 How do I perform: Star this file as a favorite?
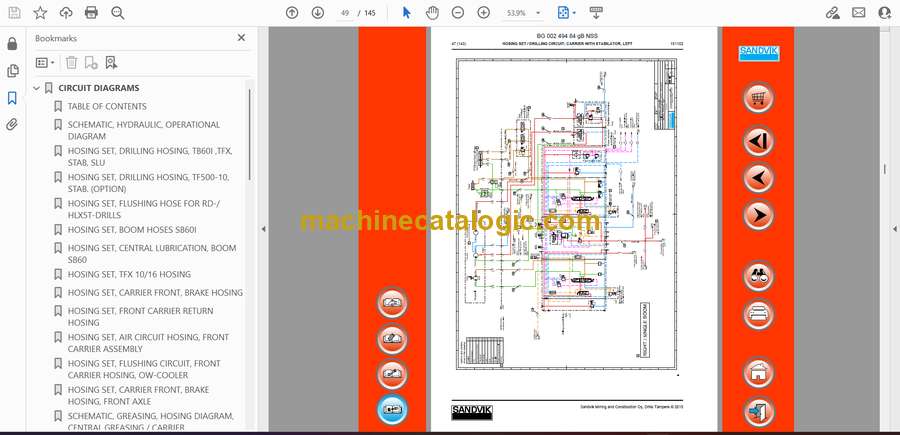coord(40,13)
